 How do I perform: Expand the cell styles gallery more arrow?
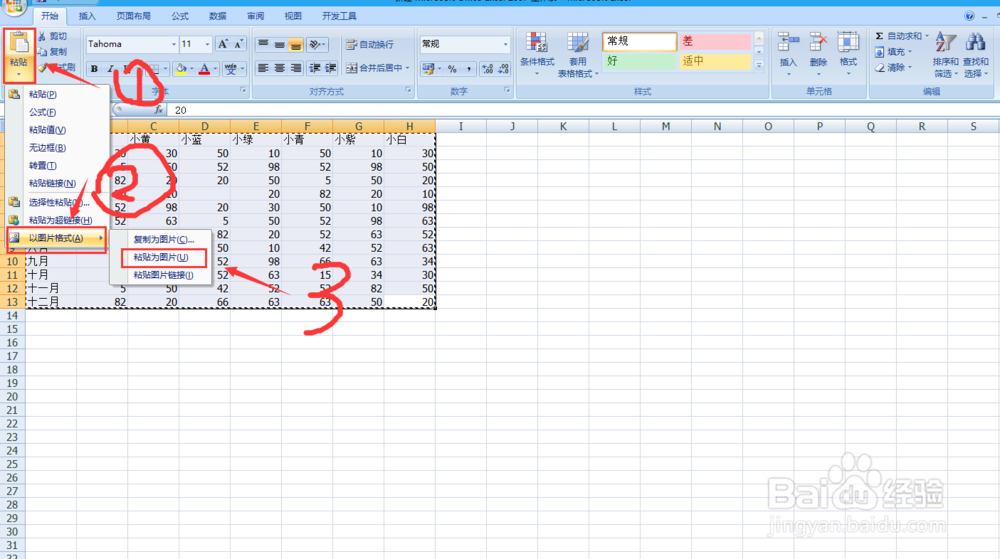[x=759, y=65]
